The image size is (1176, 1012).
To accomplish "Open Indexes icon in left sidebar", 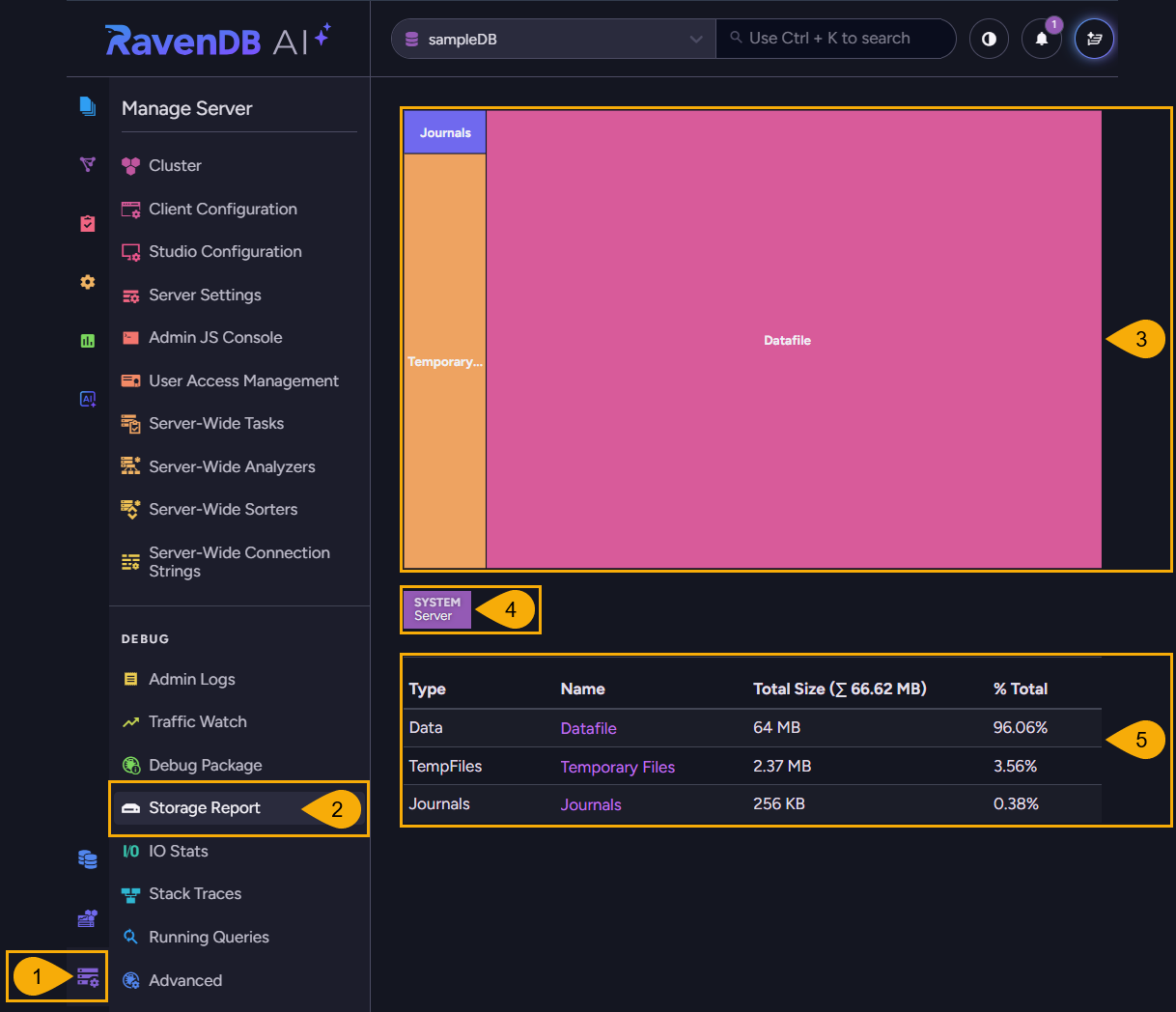I will (87, 164).
